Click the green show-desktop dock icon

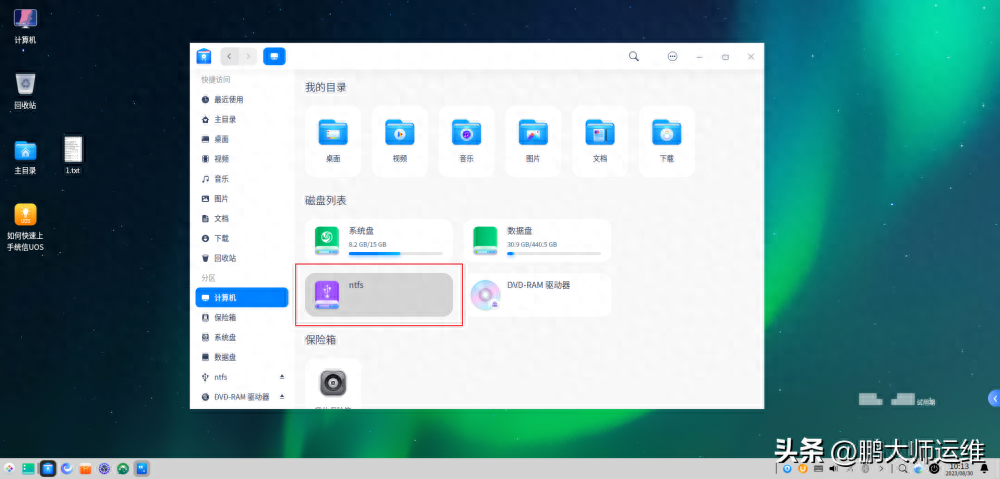29,469
